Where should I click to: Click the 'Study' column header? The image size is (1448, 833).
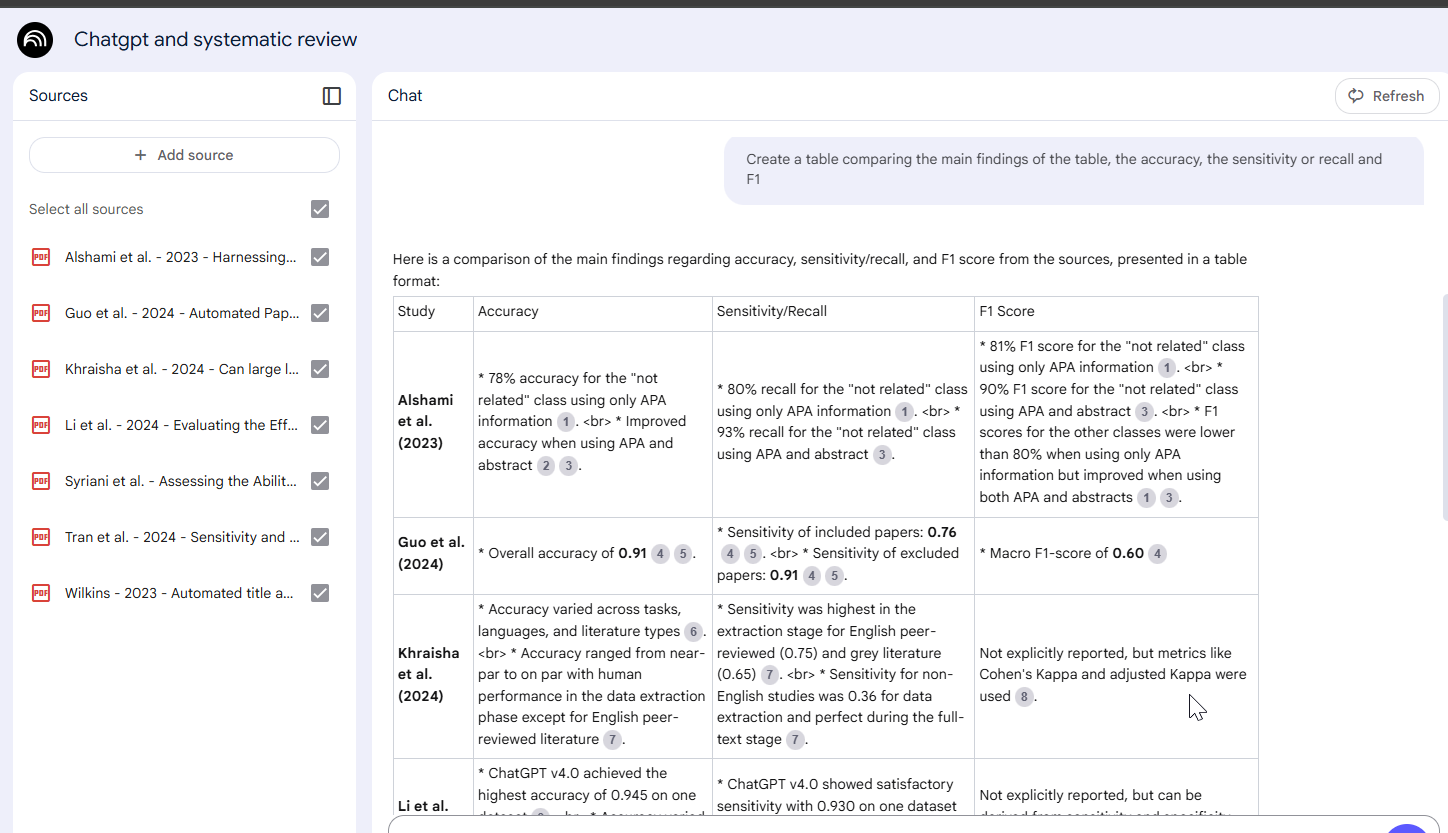pos(416,311)
